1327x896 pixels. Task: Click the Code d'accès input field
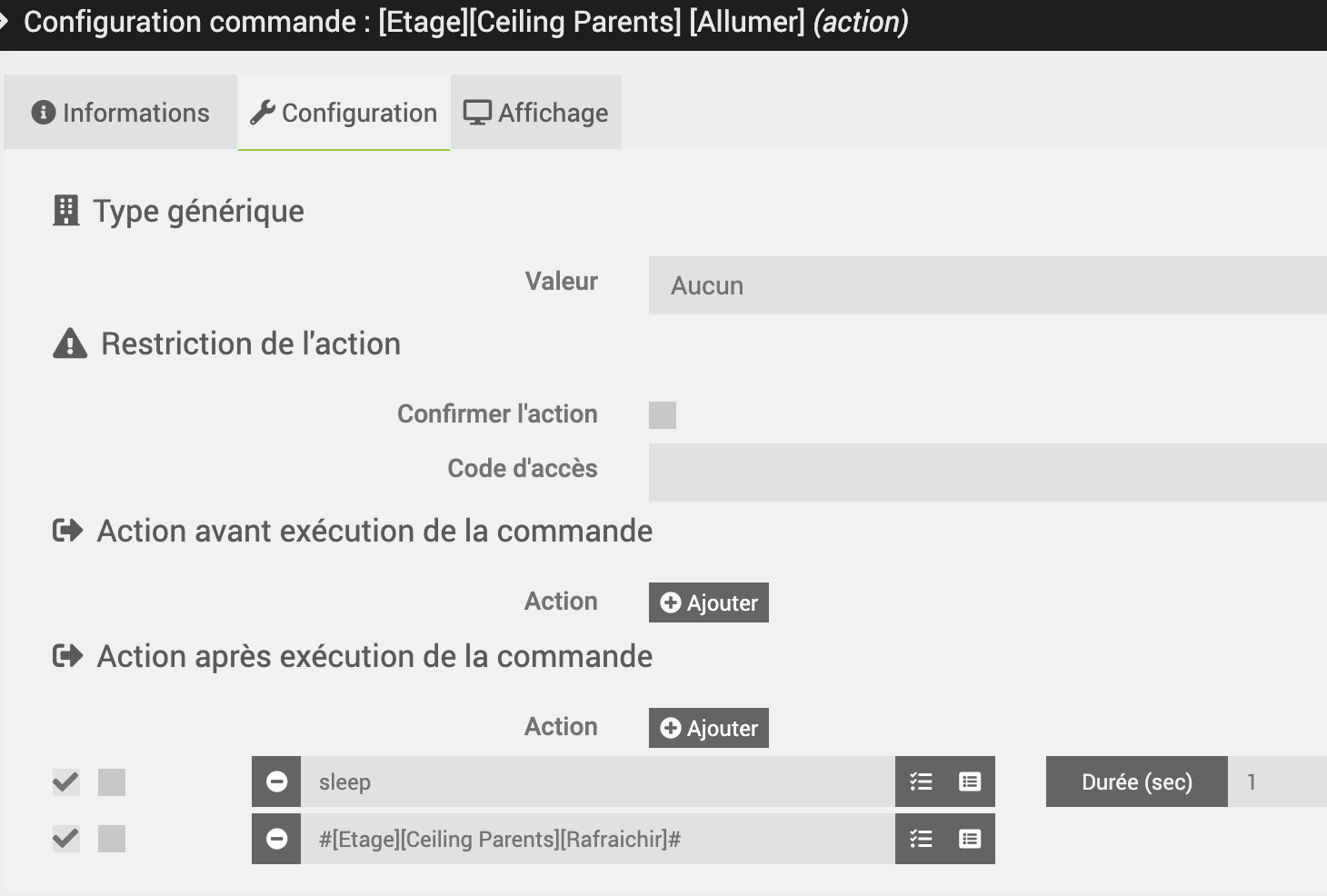987,472
